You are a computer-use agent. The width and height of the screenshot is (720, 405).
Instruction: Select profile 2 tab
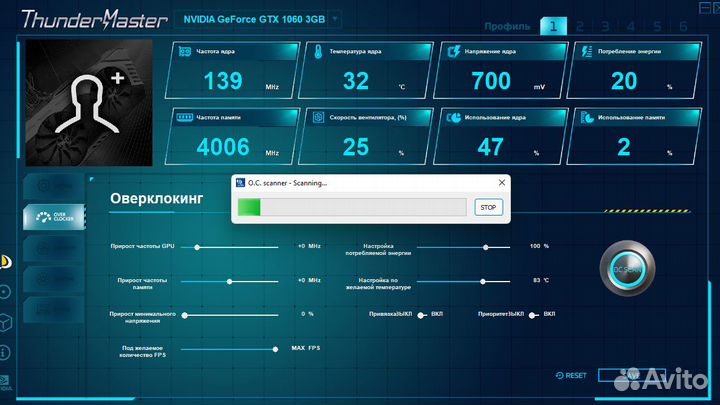579,26
